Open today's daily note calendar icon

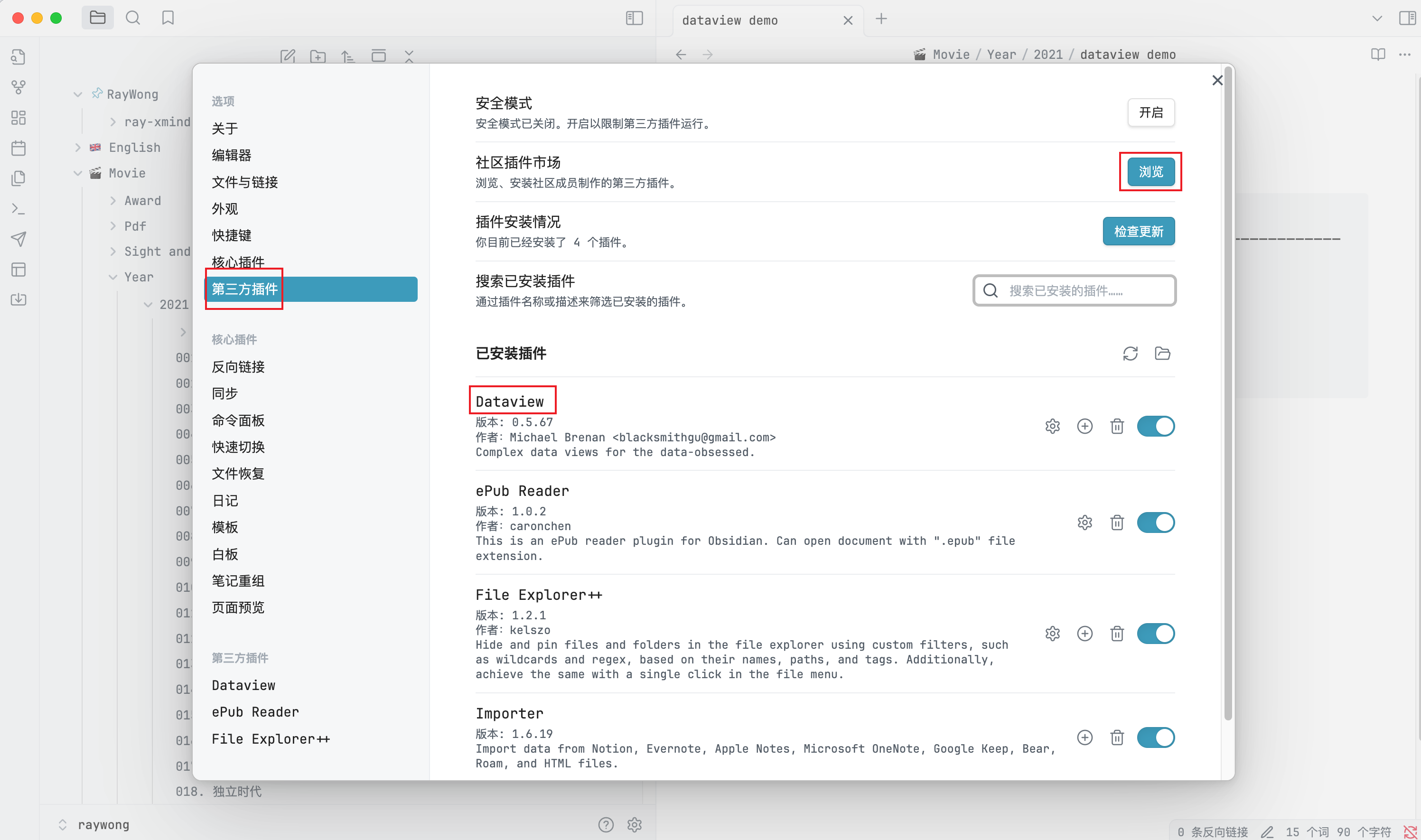click(19, 148)
